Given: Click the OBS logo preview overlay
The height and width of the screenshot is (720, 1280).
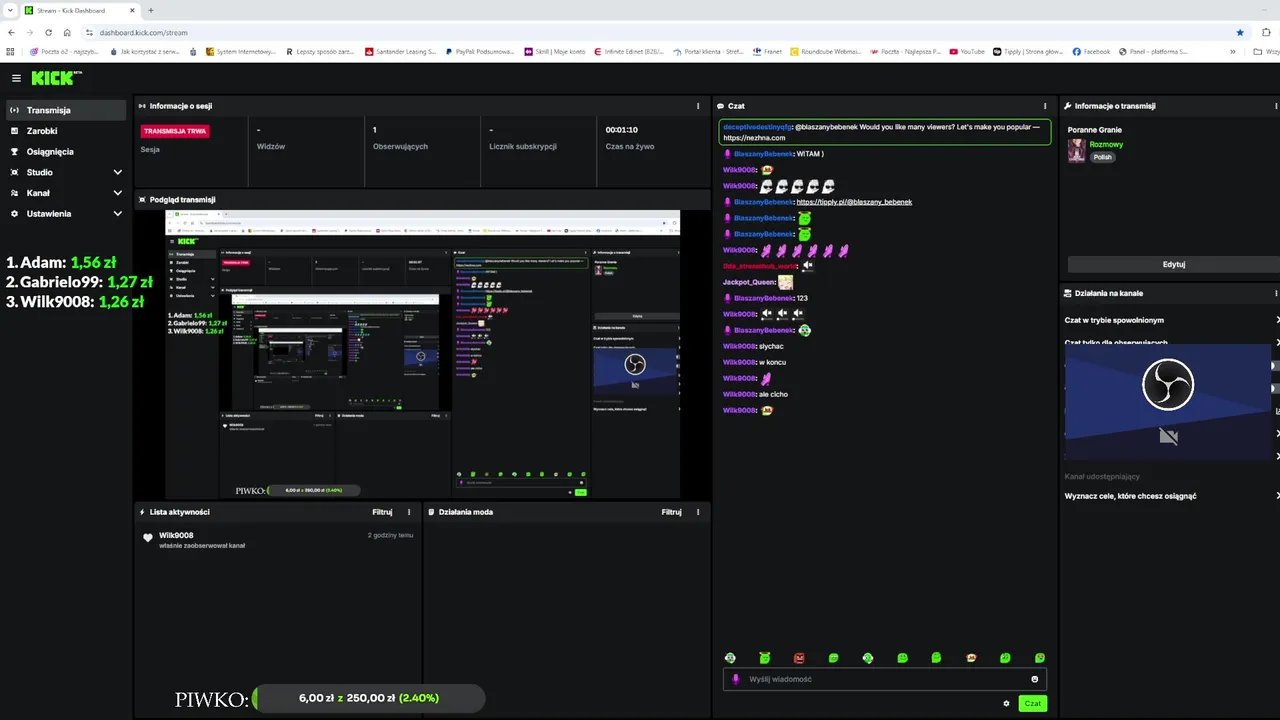Looking at the screenshot, I should click(x=1168, y=385).
